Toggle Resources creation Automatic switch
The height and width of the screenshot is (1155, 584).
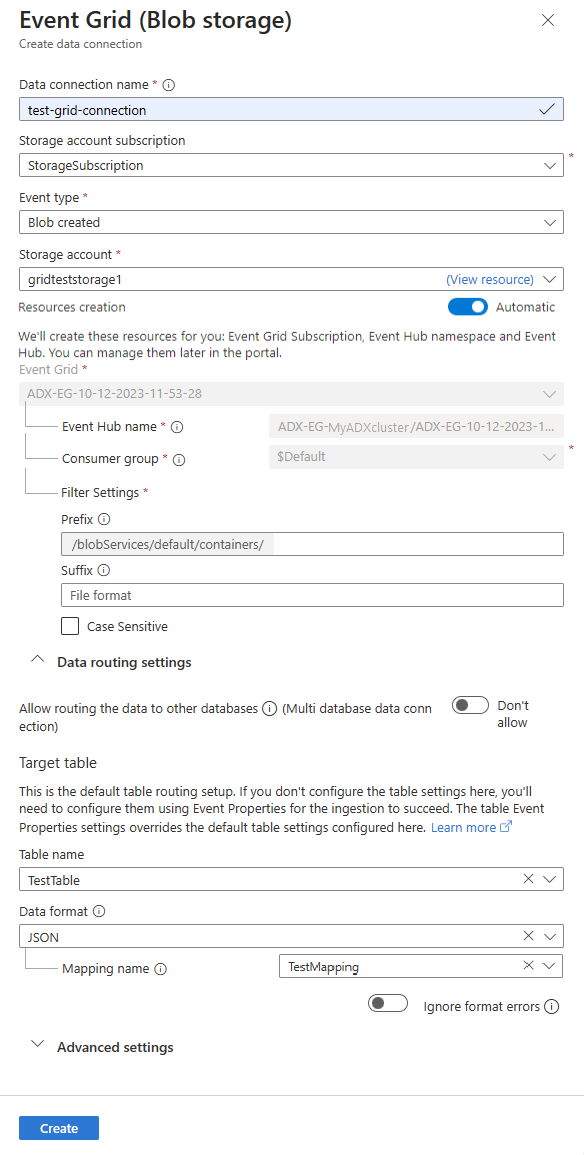tap(468, 306)
